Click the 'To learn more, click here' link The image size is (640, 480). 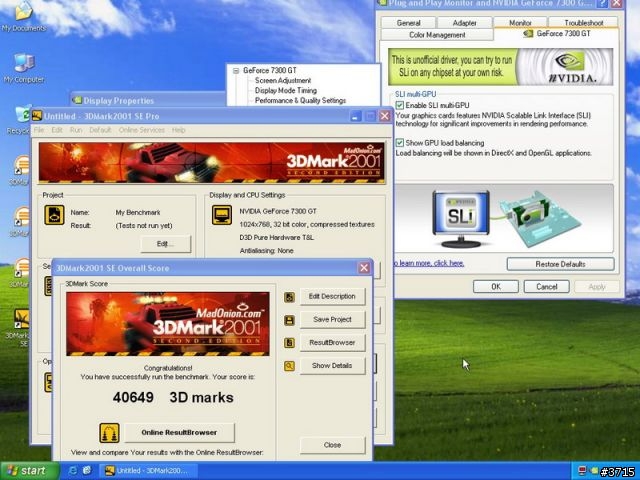coord(429,263)
